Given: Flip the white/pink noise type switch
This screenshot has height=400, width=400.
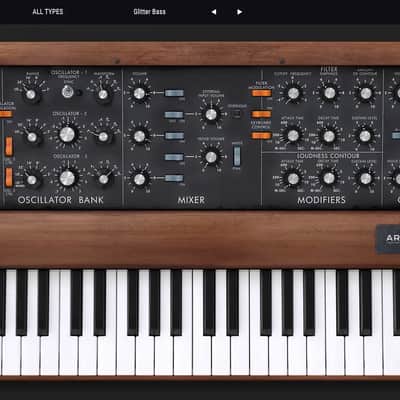Looking at the screenshot, I should 237,156.
